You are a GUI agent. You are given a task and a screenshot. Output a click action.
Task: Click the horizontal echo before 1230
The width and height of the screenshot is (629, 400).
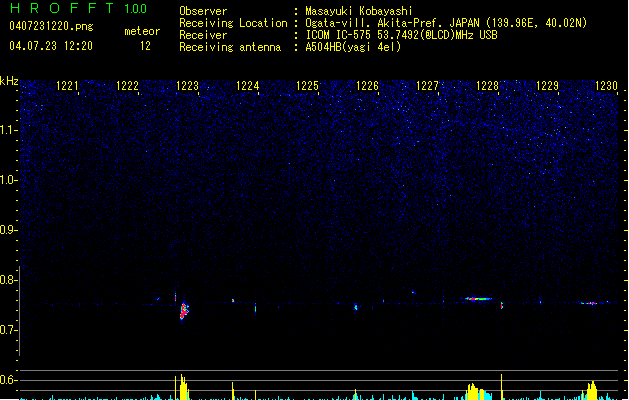tap(590, 303)
